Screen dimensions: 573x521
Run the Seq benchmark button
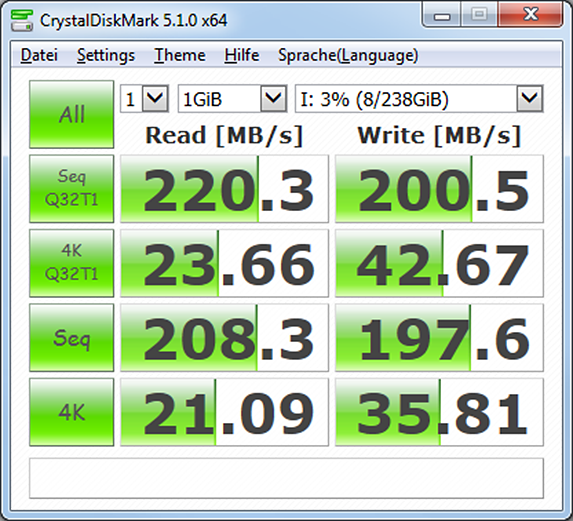click(72, 338)
